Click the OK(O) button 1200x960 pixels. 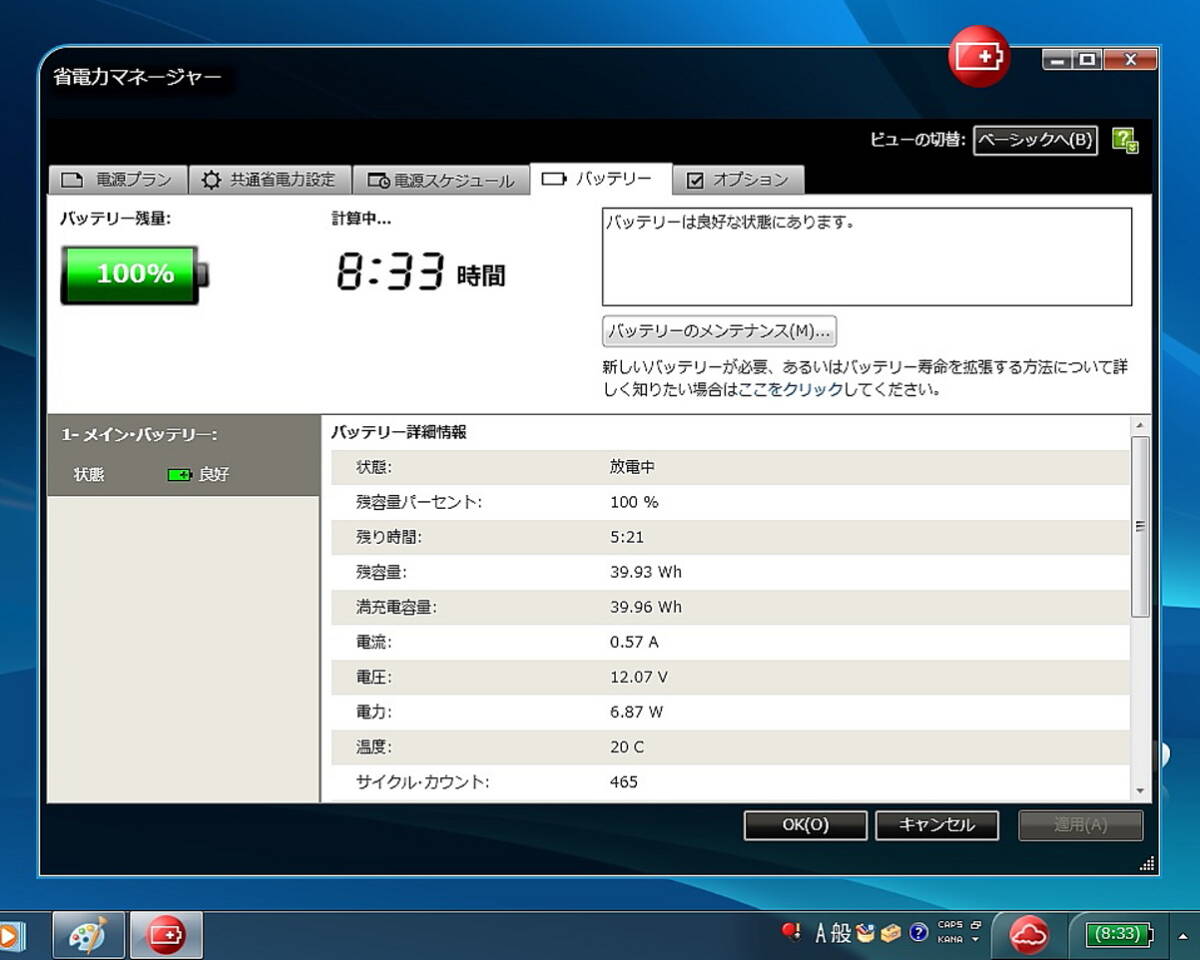click(x=805, y=825)
